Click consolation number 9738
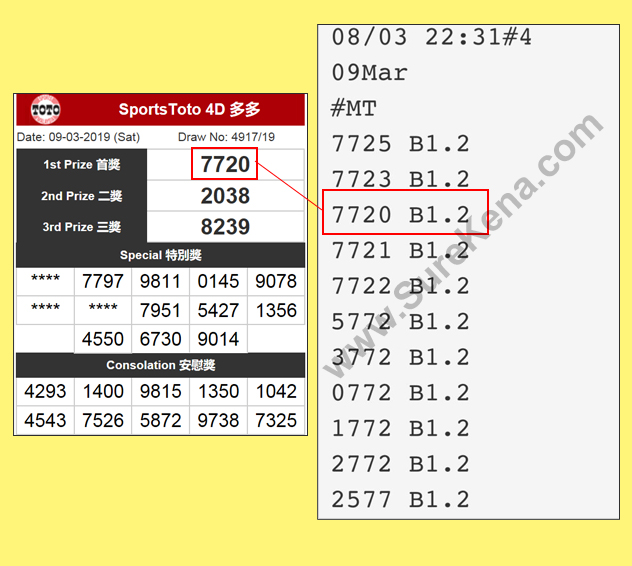Viewport: 632px width, 566px height. (x=218, y=420)
